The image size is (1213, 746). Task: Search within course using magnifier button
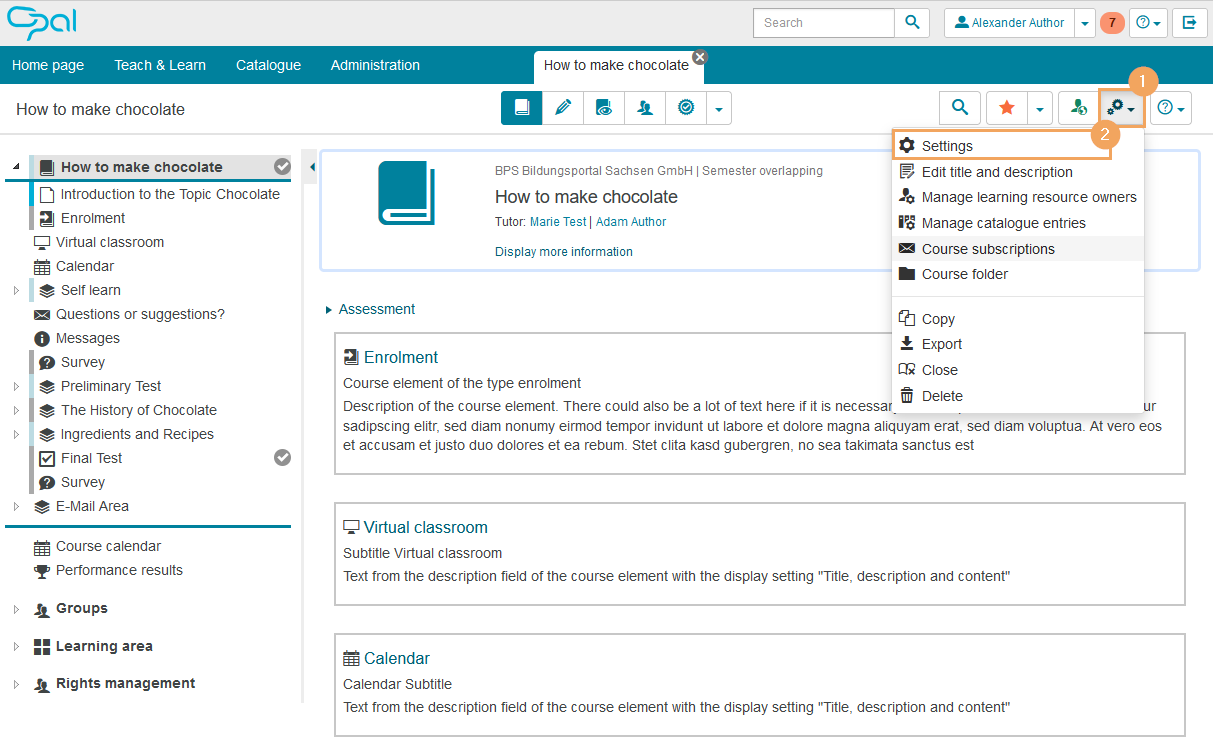[960, 108]
